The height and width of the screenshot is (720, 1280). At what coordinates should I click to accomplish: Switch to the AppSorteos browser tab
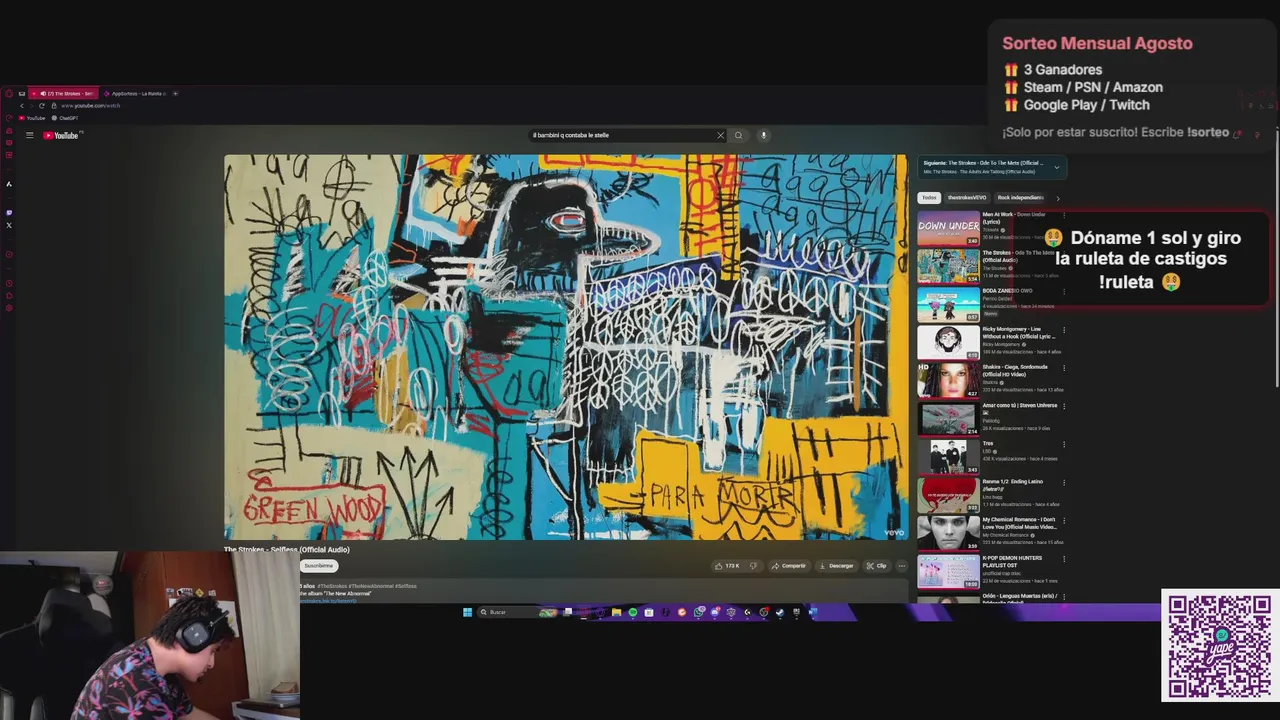tap(135, 93)
